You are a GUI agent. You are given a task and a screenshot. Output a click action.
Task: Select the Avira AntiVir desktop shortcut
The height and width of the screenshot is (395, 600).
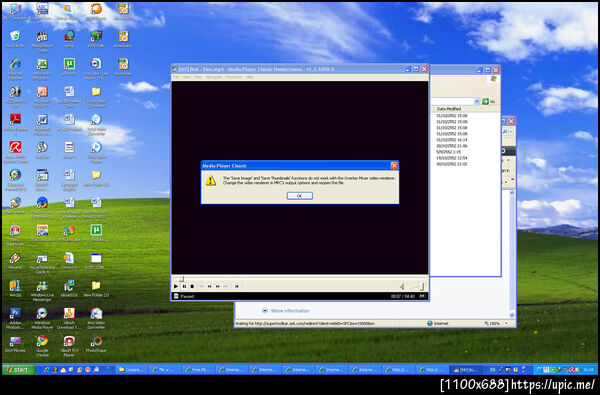coord(15,152)
